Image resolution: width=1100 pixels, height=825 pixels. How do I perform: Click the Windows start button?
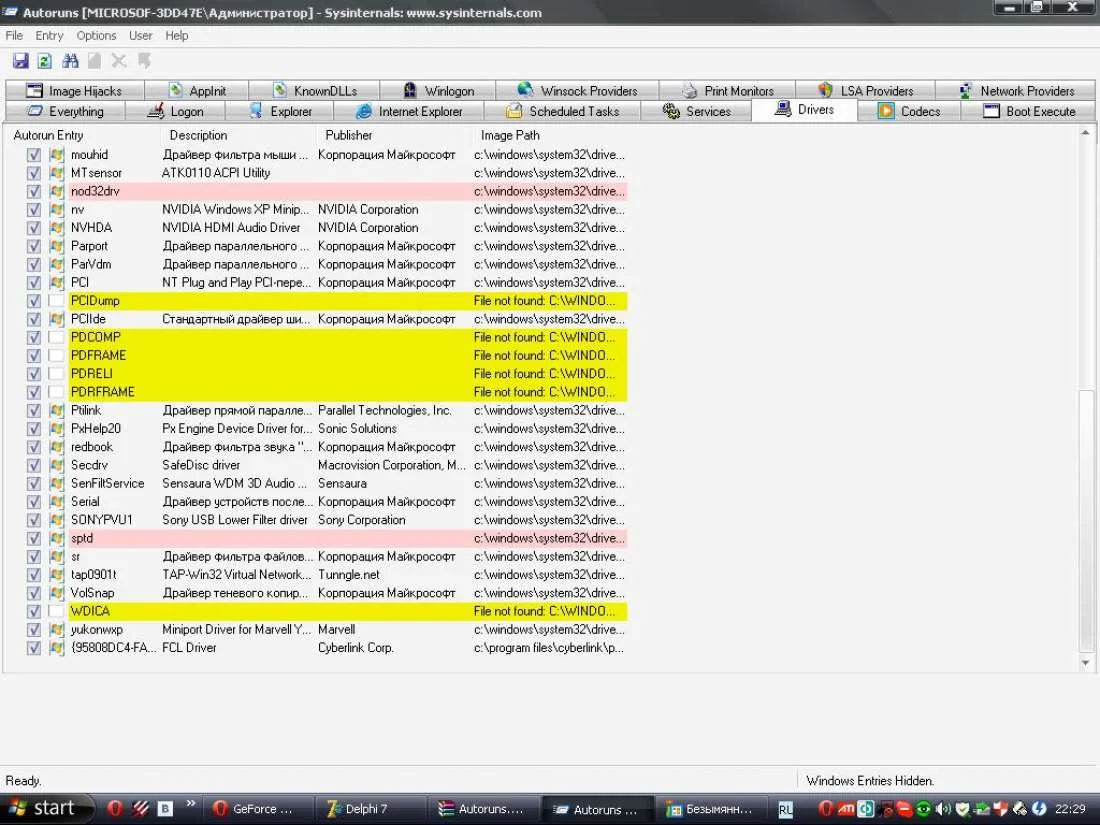[x=45, y=809]
